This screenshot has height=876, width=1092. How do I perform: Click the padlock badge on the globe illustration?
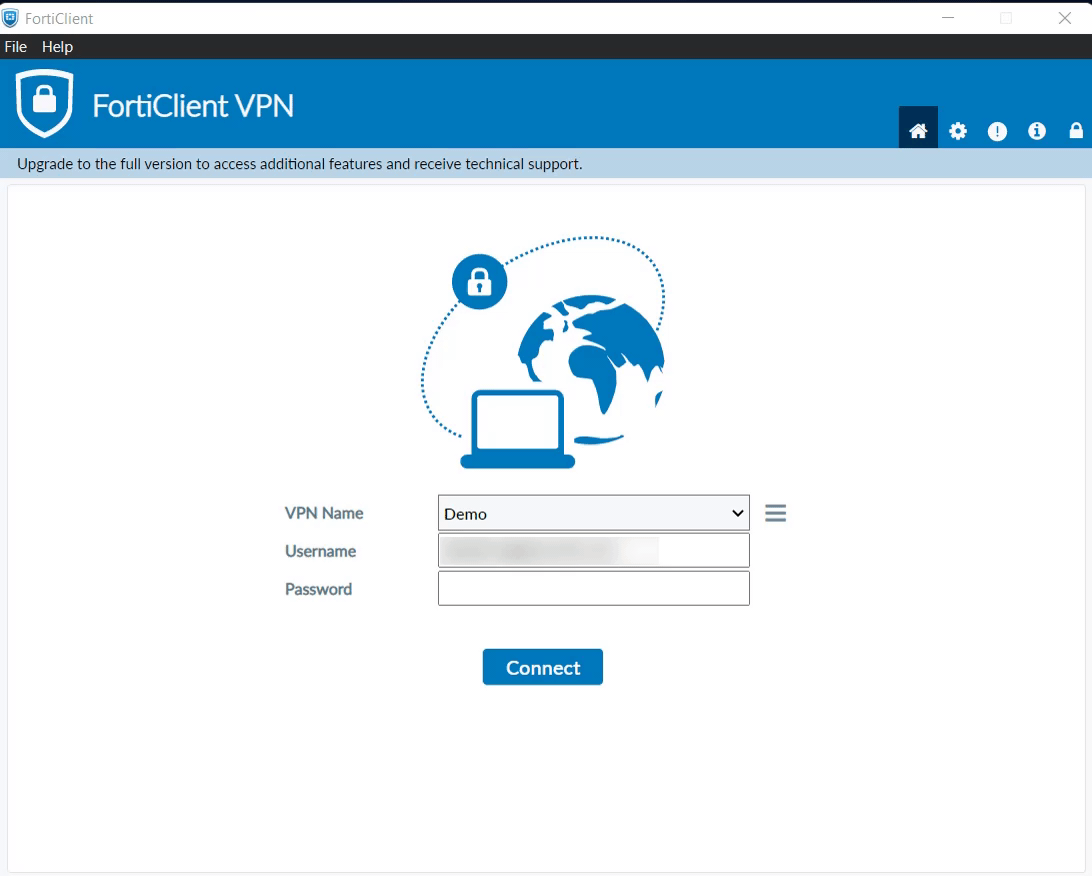coord(478,281)
